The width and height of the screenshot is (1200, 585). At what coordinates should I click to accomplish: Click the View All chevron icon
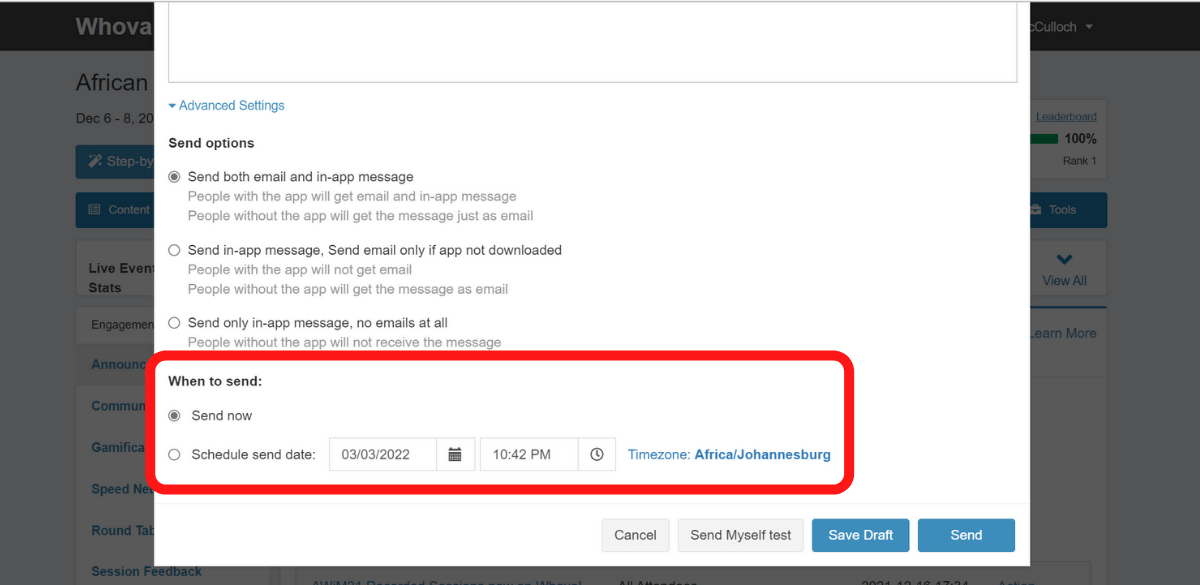(1064, 260)
